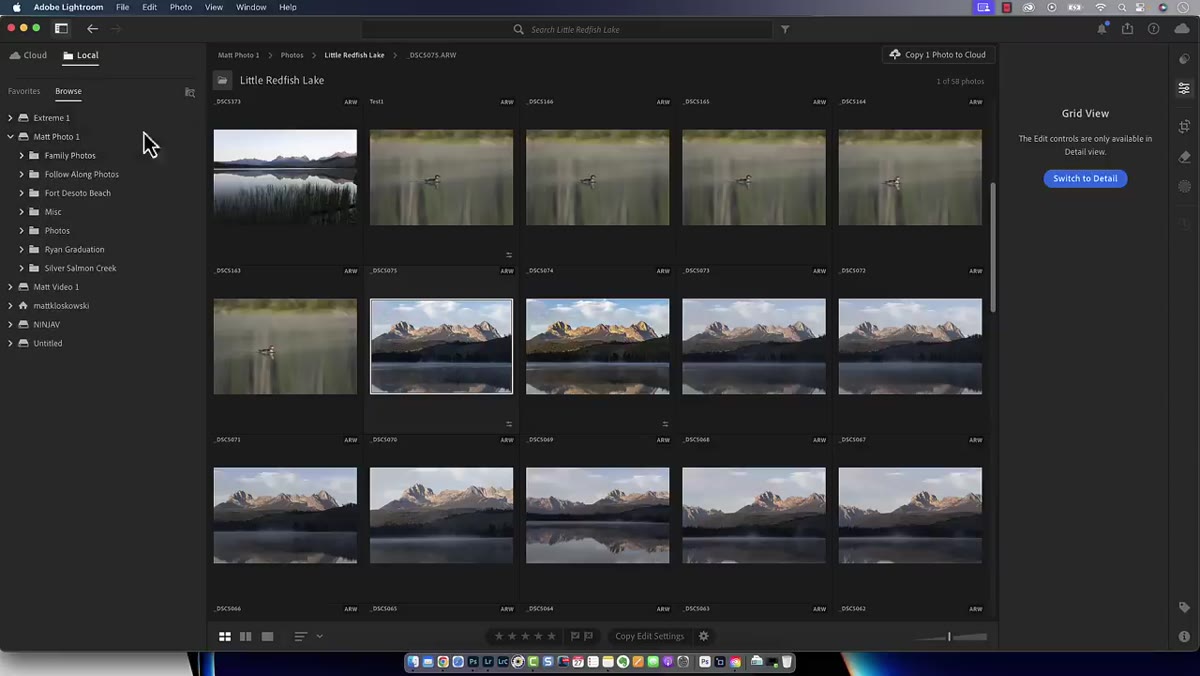Open the share export icon
The height and width of the screenshot is (676, 1200).
click(1127, 29)
